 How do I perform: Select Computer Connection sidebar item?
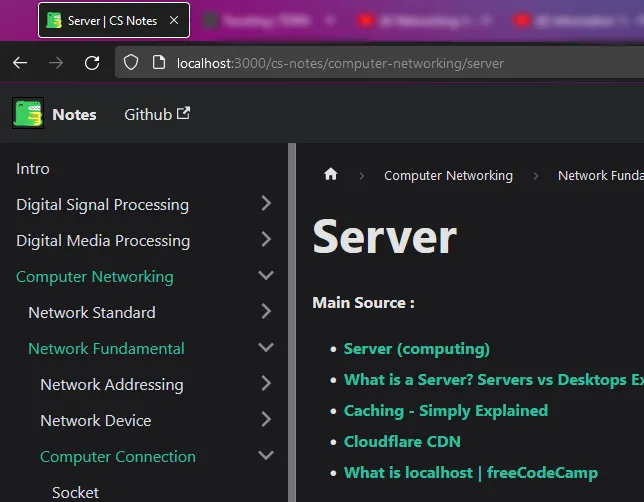(118, 457)
